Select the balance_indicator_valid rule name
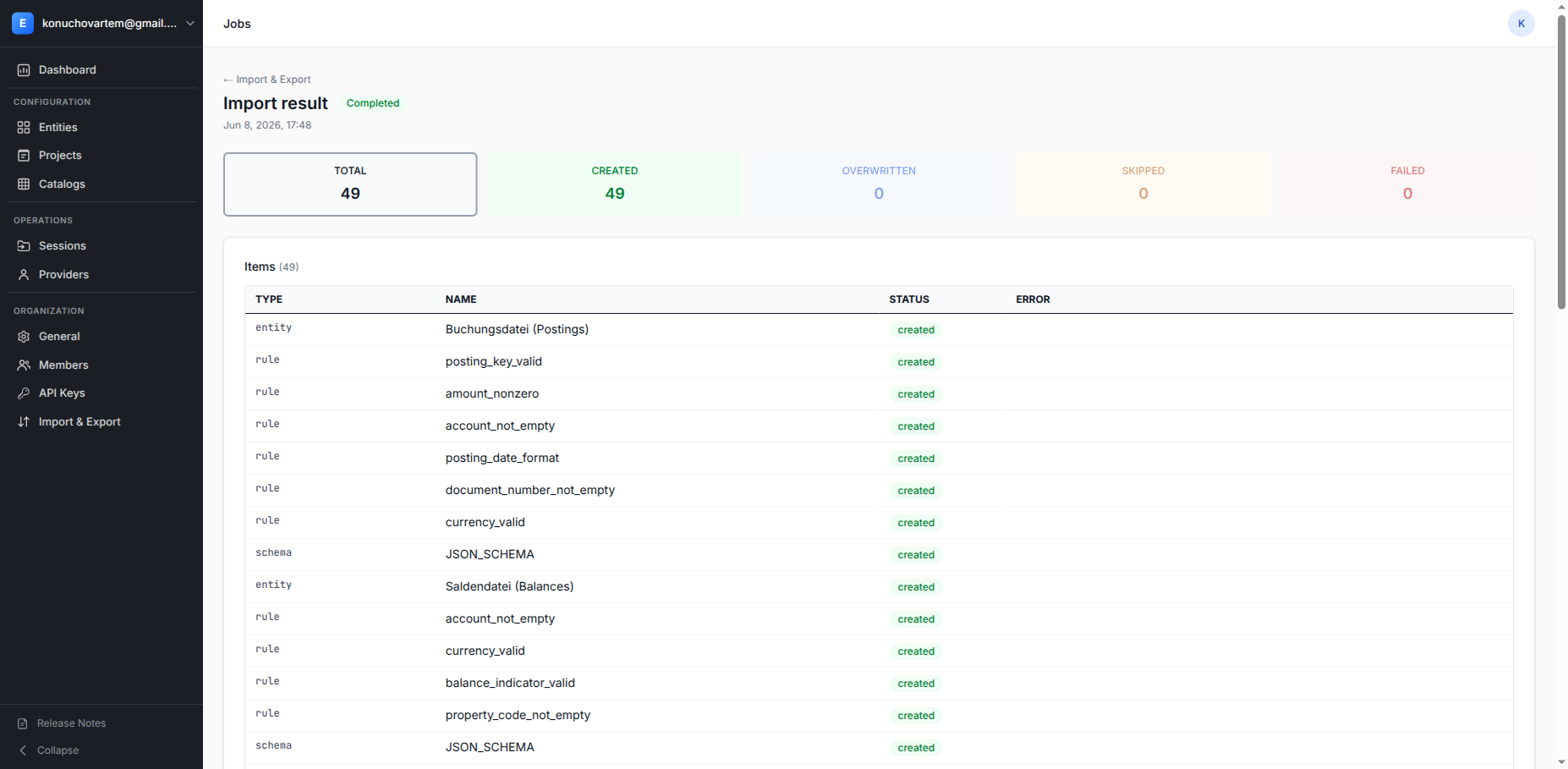This screenshot has width=1568, height=769. pyautogui.click(x=510, y=684)
